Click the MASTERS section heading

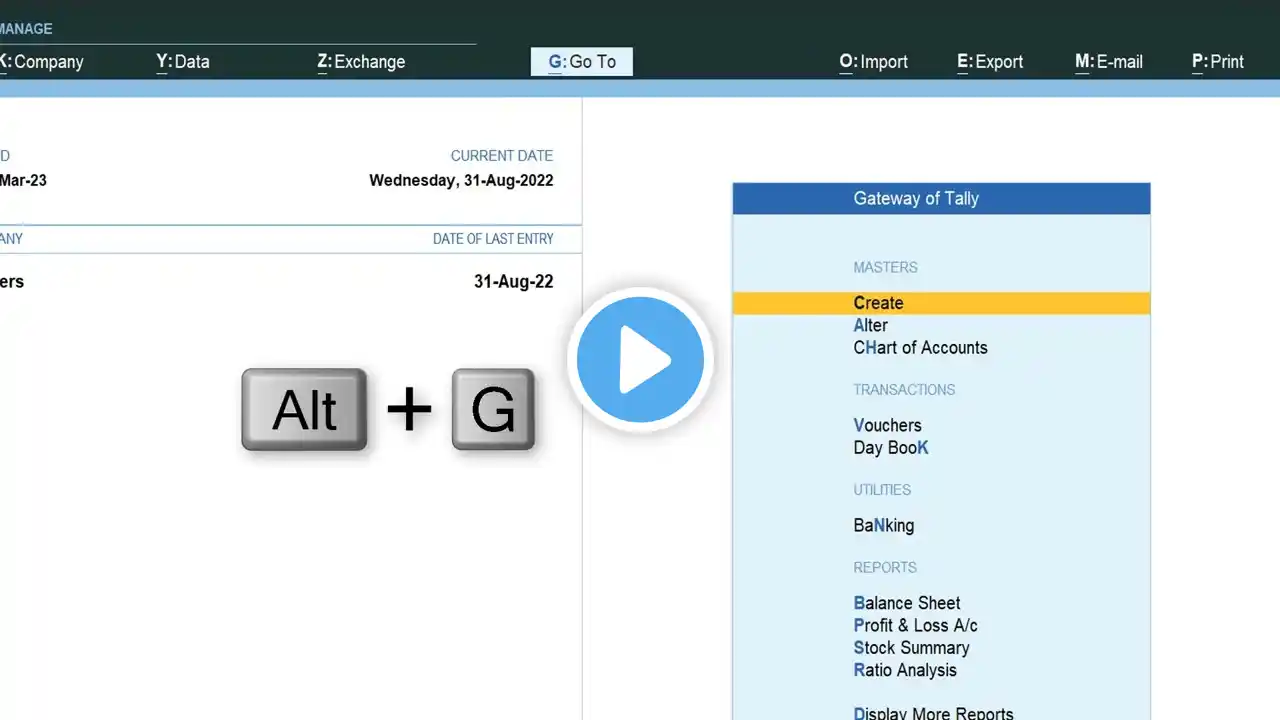[885, 268]
